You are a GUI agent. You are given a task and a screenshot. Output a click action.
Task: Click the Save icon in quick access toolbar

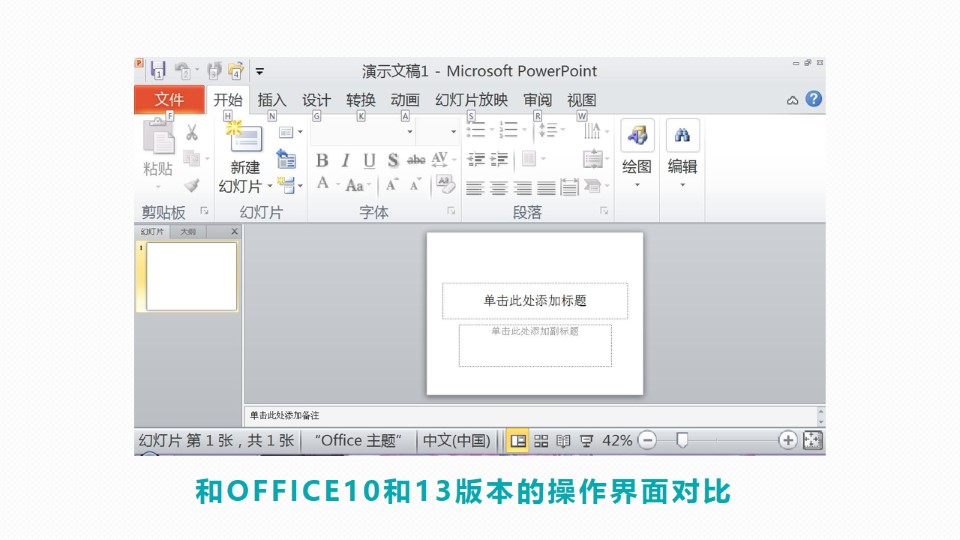(158, 70)
